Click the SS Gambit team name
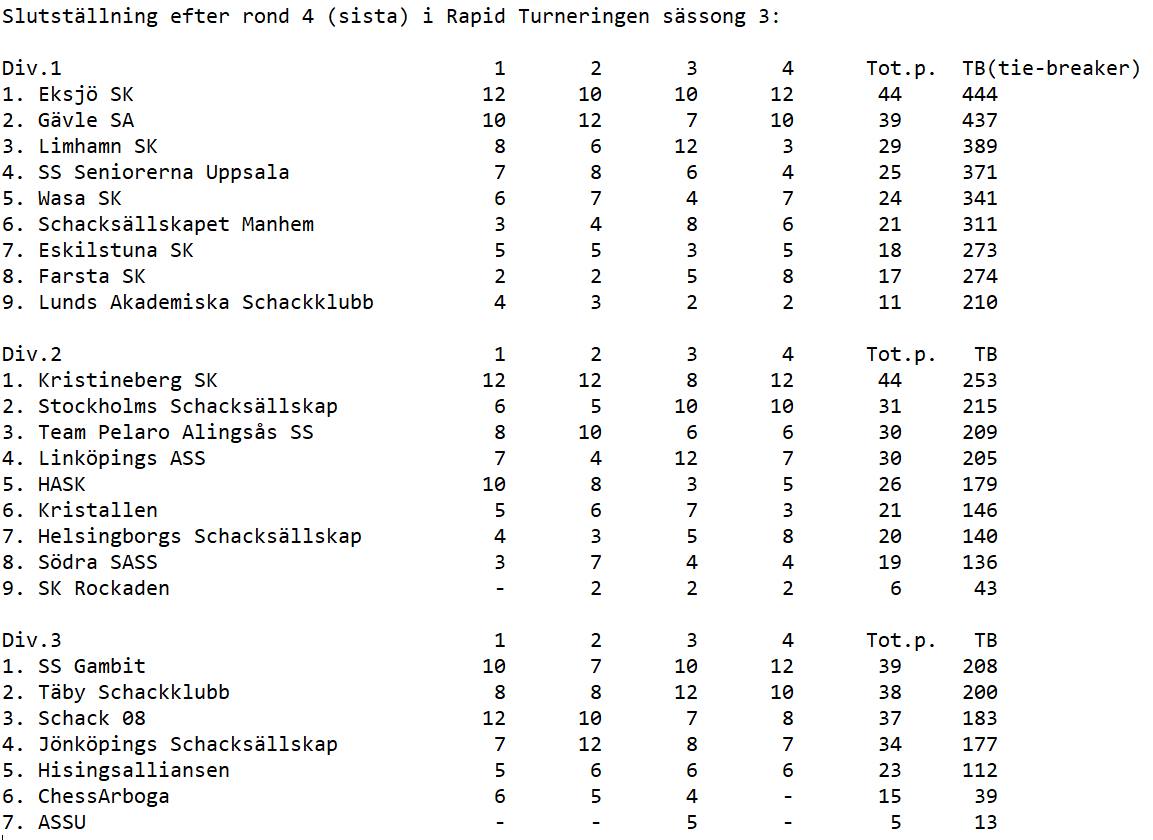 pos(91,666)
